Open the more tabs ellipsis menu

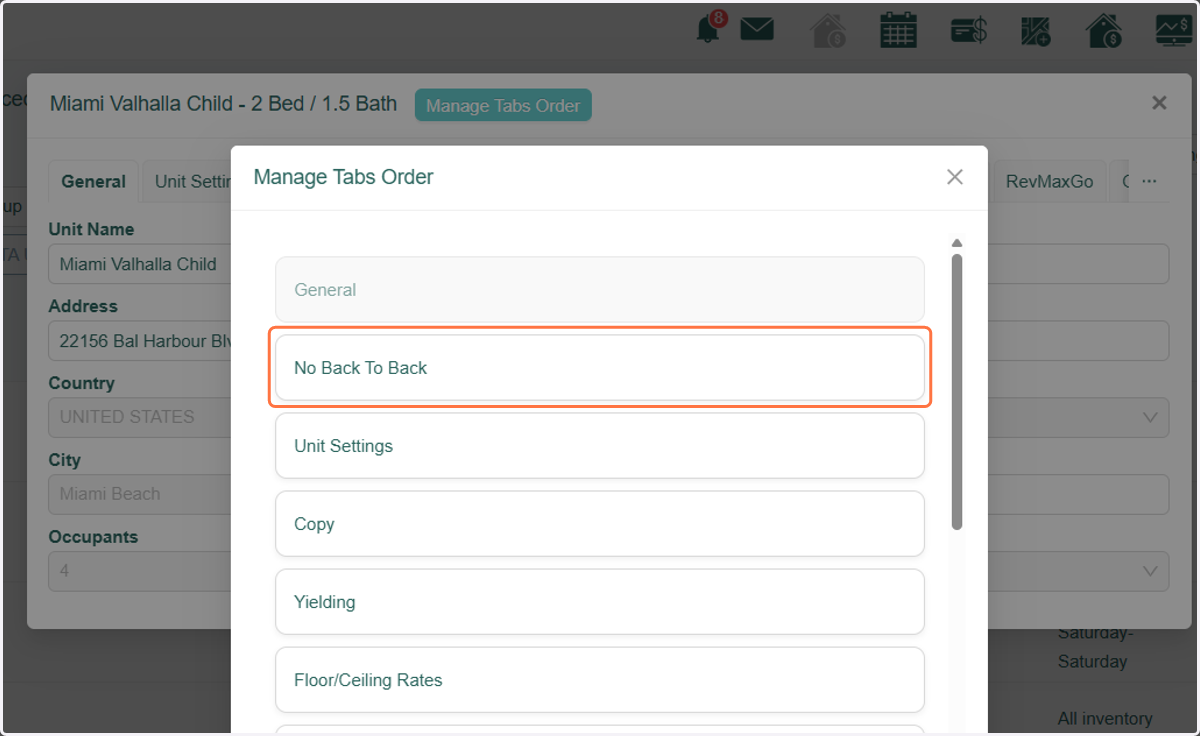(1149, 182)
